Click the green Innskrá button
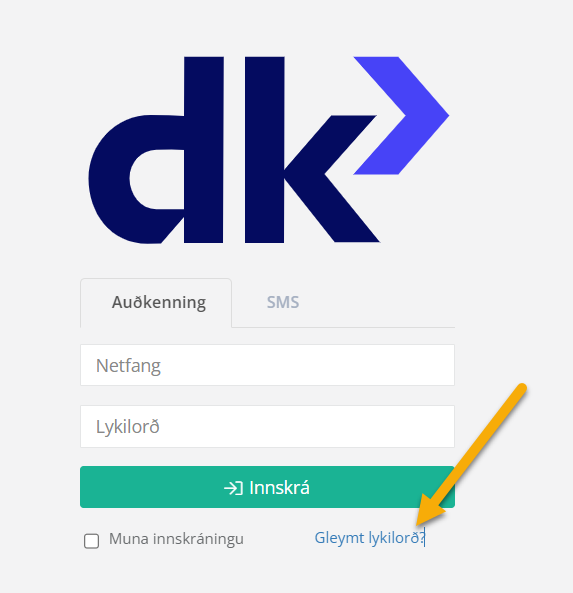Image resolution: width=573 pixels, height=593 pixels. pyautogui.click(x=267, y=487)
